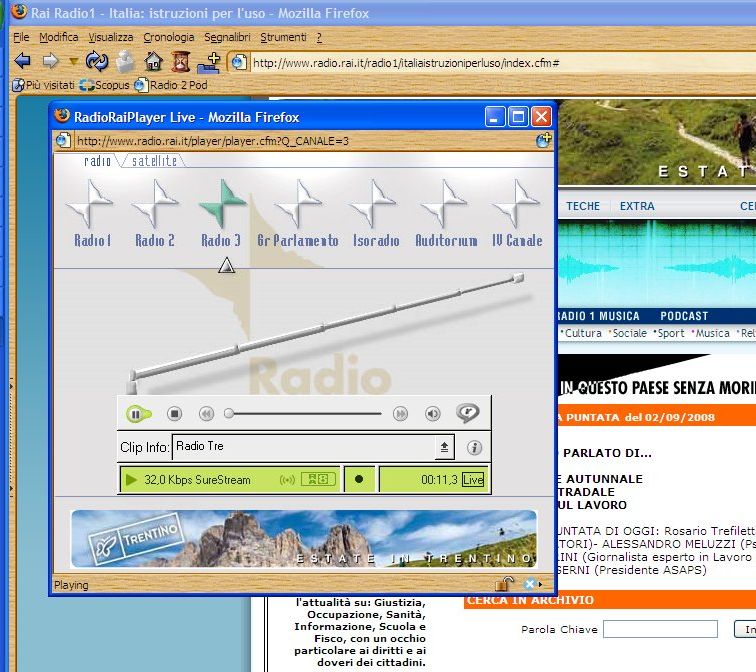Open the PODCAST link on the Rai page
Image resolution: width=756 pixels, height=672 pixels.
(684, 316)
